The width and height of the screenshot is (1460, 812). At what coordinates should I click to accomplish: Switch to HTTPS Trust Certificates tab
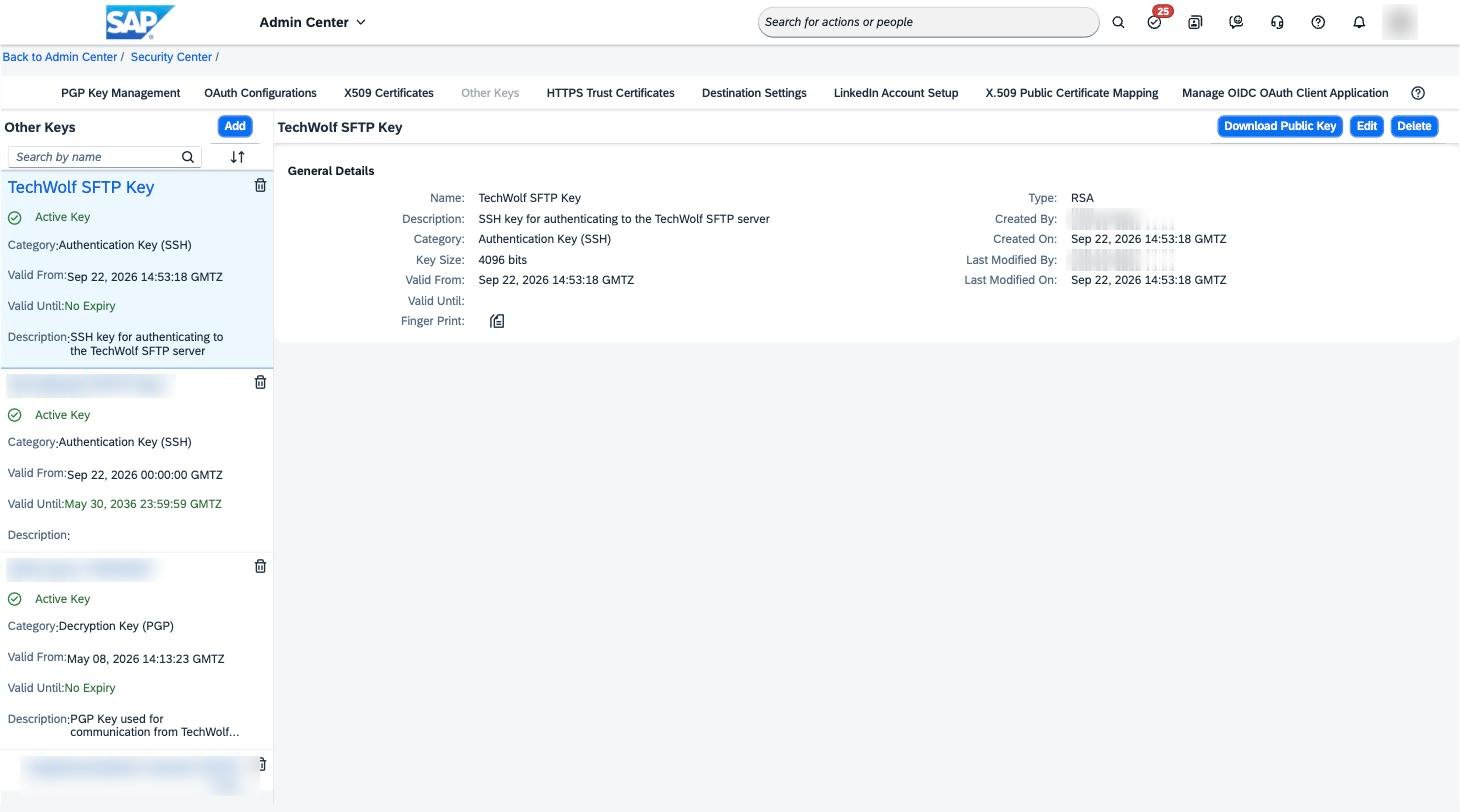610,93
